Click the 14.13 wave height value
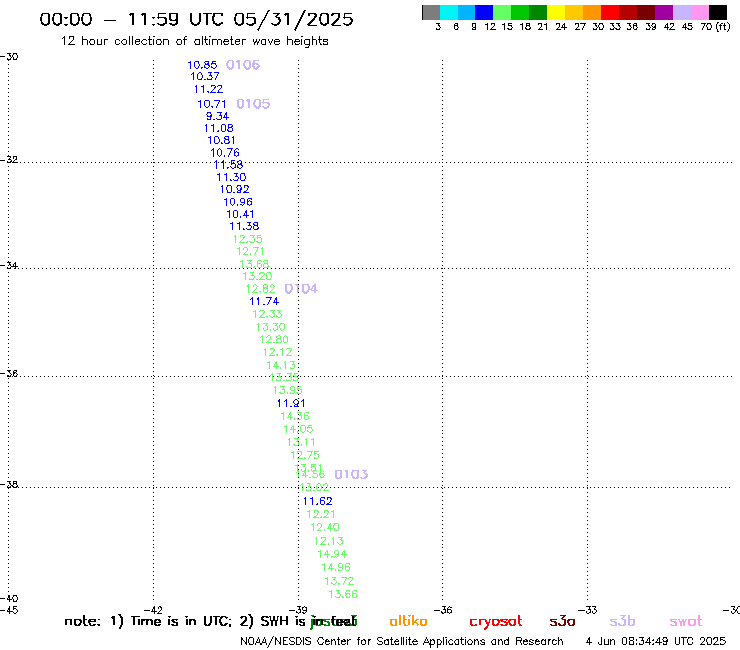This screenshot has height=650, width=740. 281,365
